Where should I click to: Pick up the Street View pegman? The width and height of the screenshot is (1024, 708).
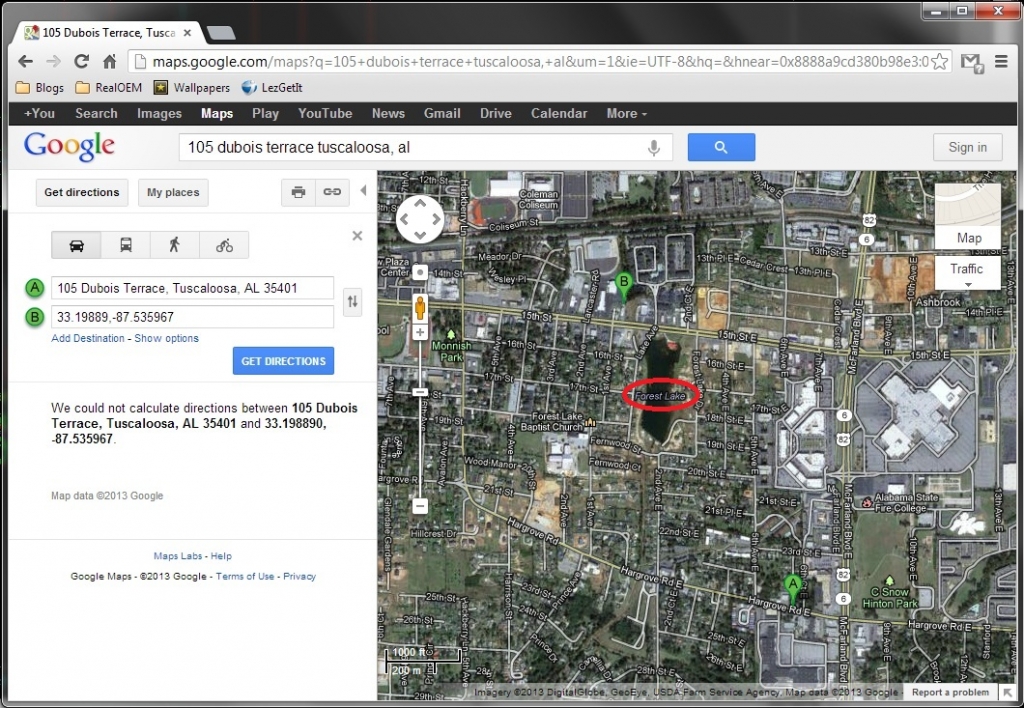[x=420, y=308]
